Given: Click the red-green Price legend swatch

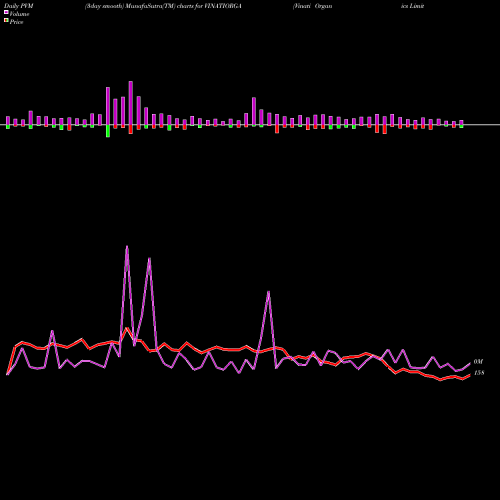Looking at the screenshot, I should [x=6, y=21].
